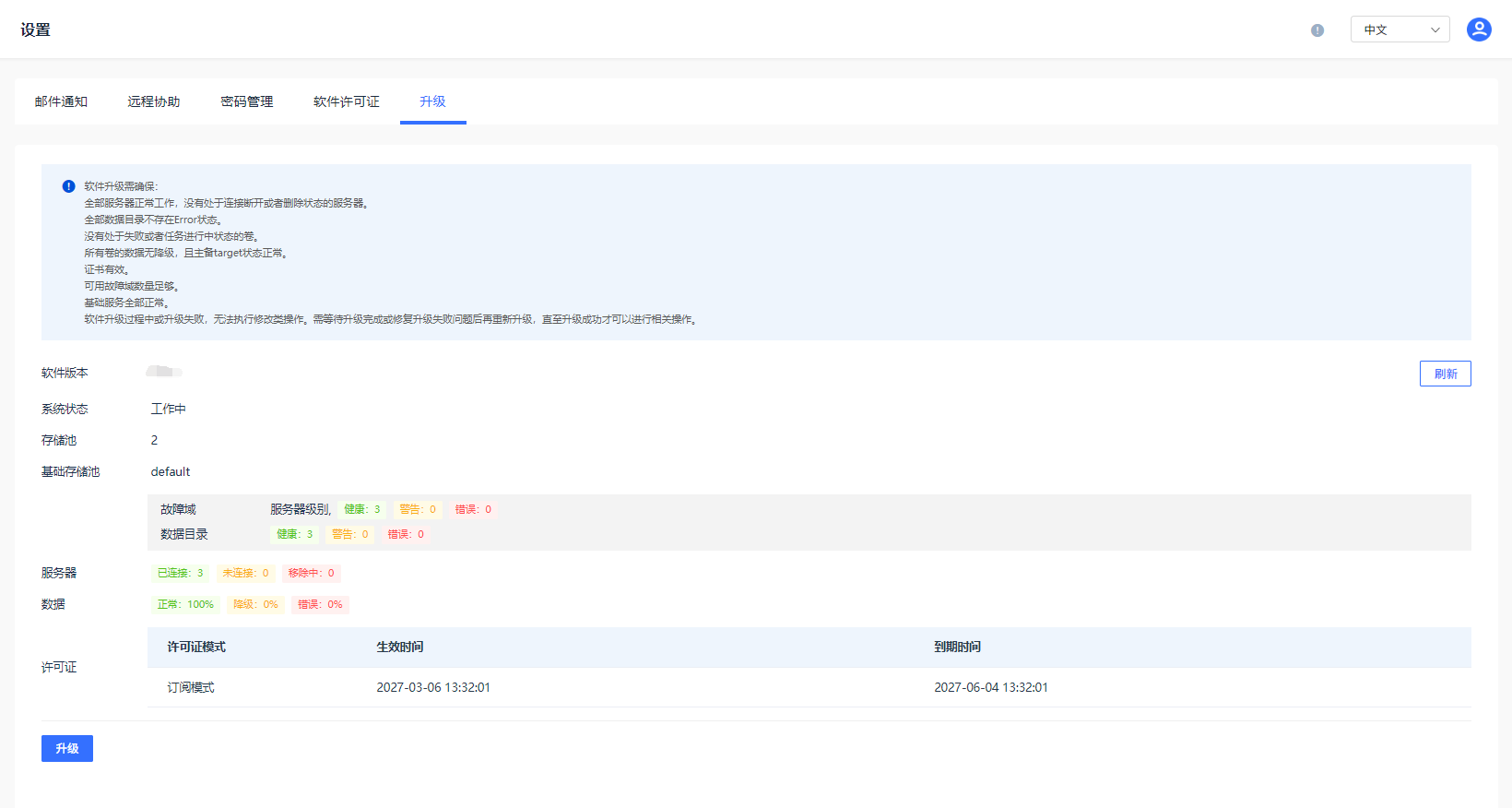
Task: Click the 已连接: 3 server status tag
Action: (180, 573)
